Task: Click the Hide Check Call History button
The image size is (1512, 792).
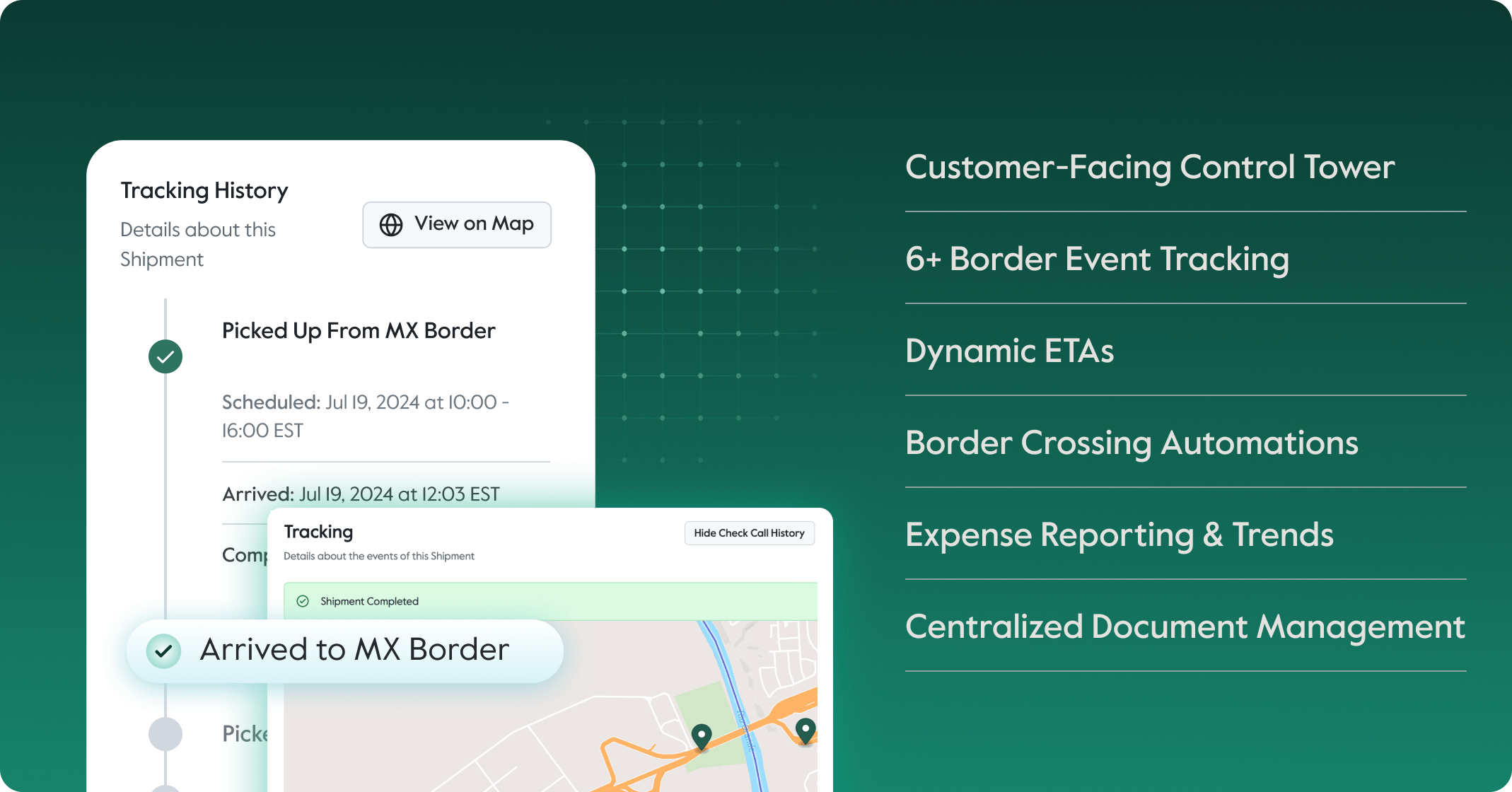Action: point(749,533)
